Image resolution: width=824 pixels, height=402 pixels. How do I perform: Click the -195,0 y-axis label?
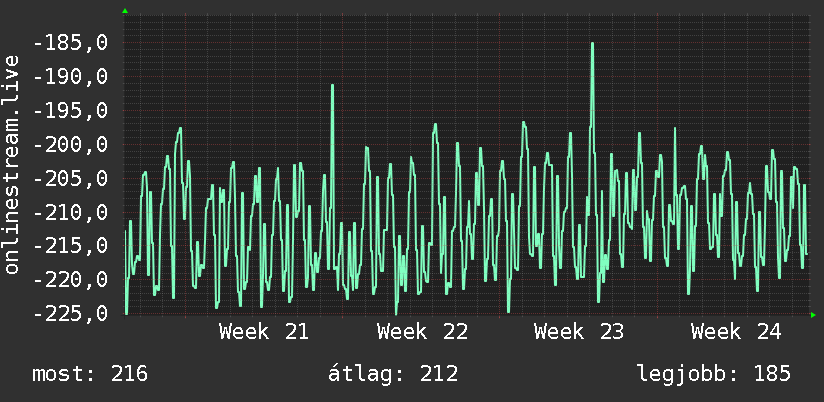70,111
